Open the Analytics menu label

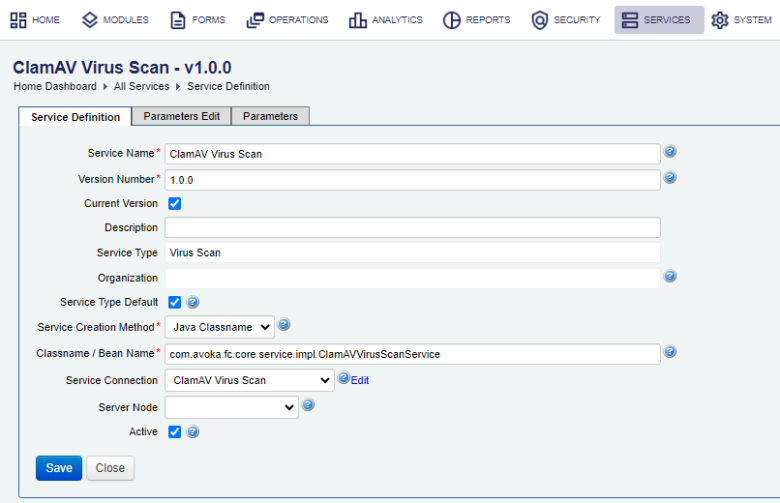[x=397, y=20]
